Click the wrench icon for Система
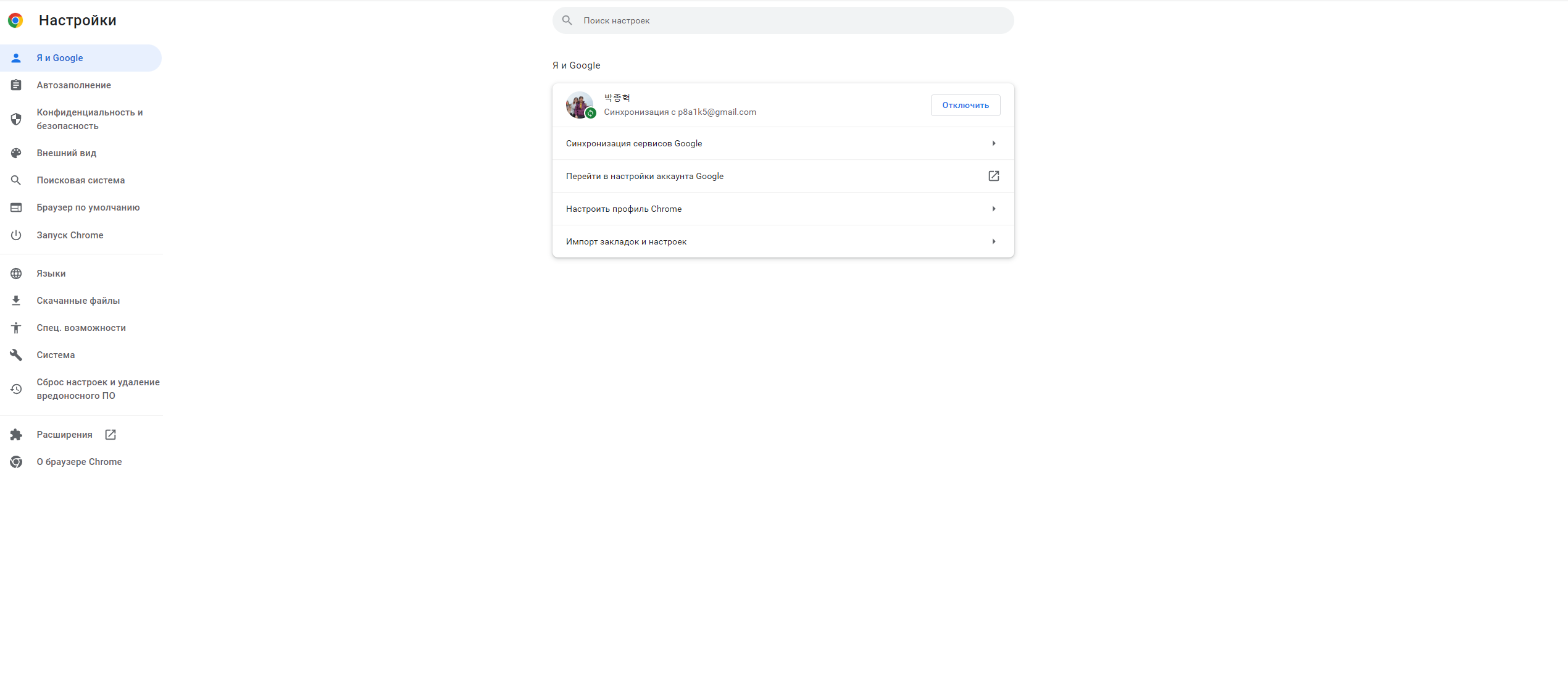1568x694 pixels. [16, 355]
